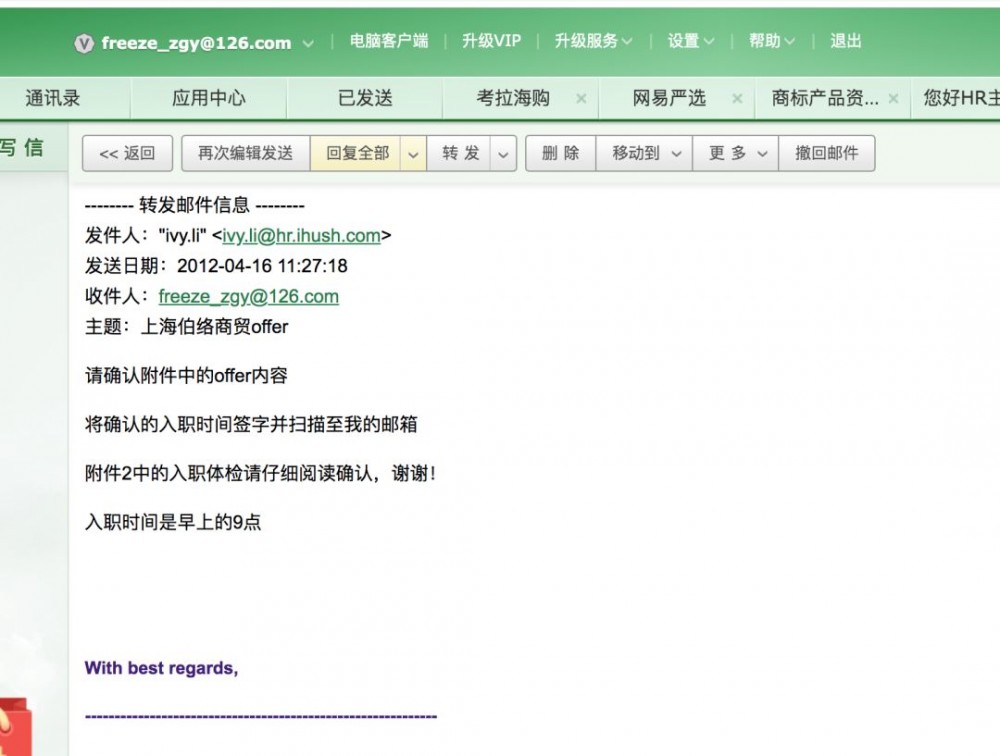
Task: Expand the 转发 forward dropdown arrow
Action: click(502, 153)
